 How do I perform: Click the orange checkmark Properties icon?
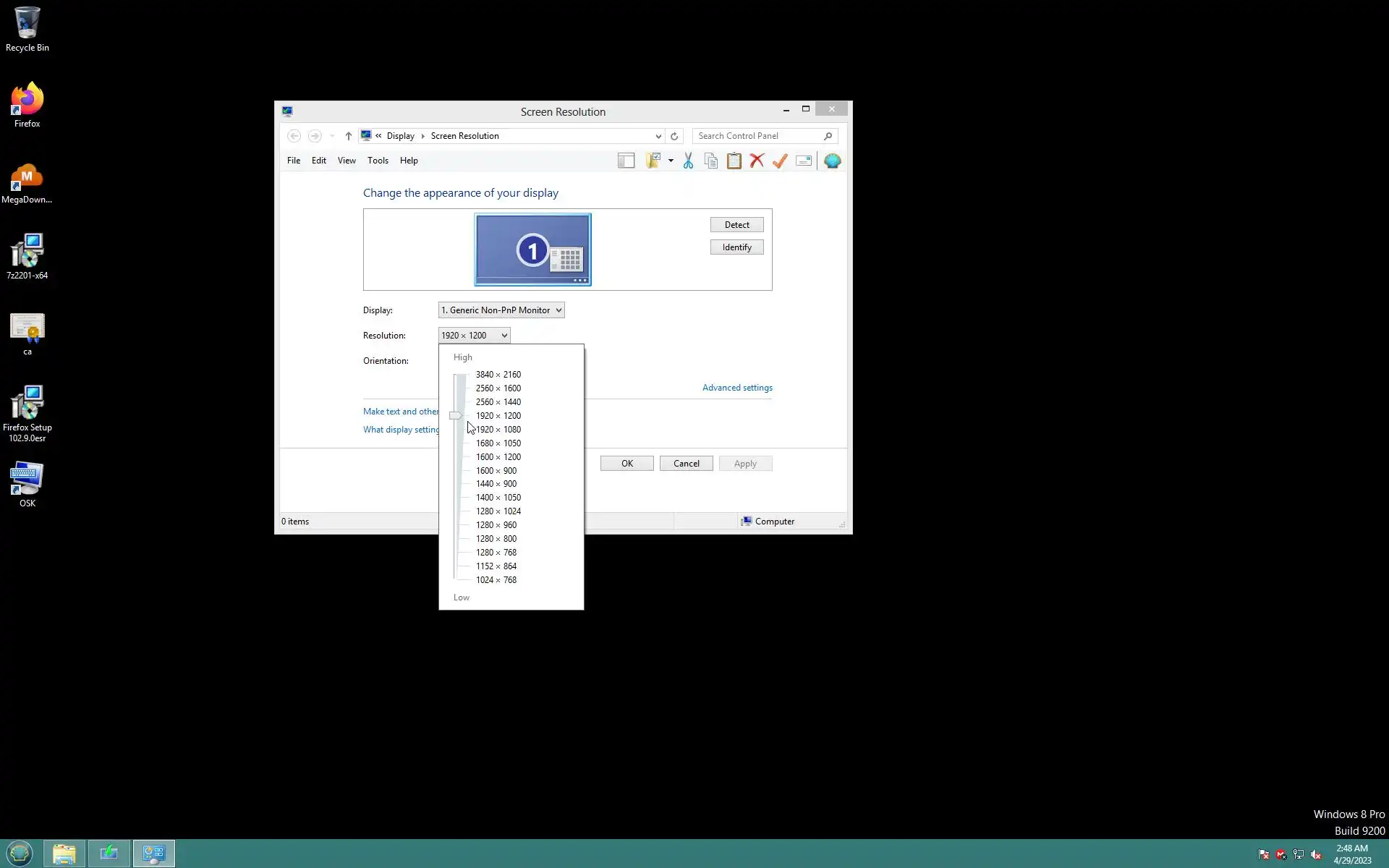[x=780, y=161]
